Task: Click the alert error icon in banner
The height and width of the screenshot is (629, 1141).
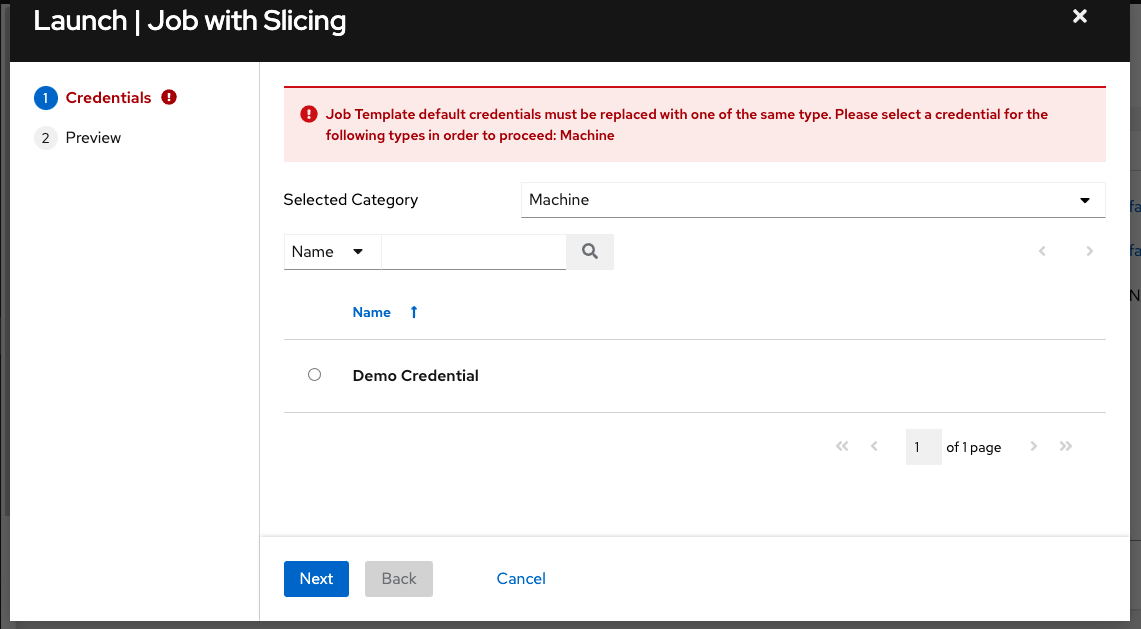Action: 309,114
